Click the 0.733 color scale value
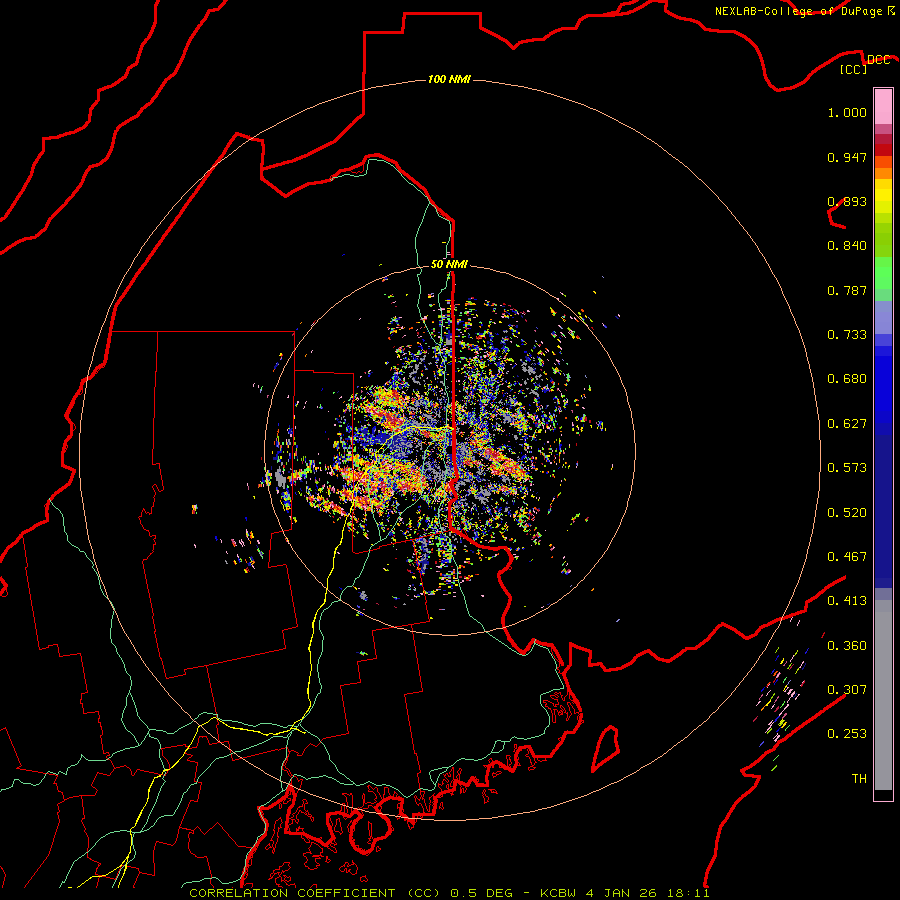Image resolution: width=900 pixels, height=900 pixels. coord(847,335)
